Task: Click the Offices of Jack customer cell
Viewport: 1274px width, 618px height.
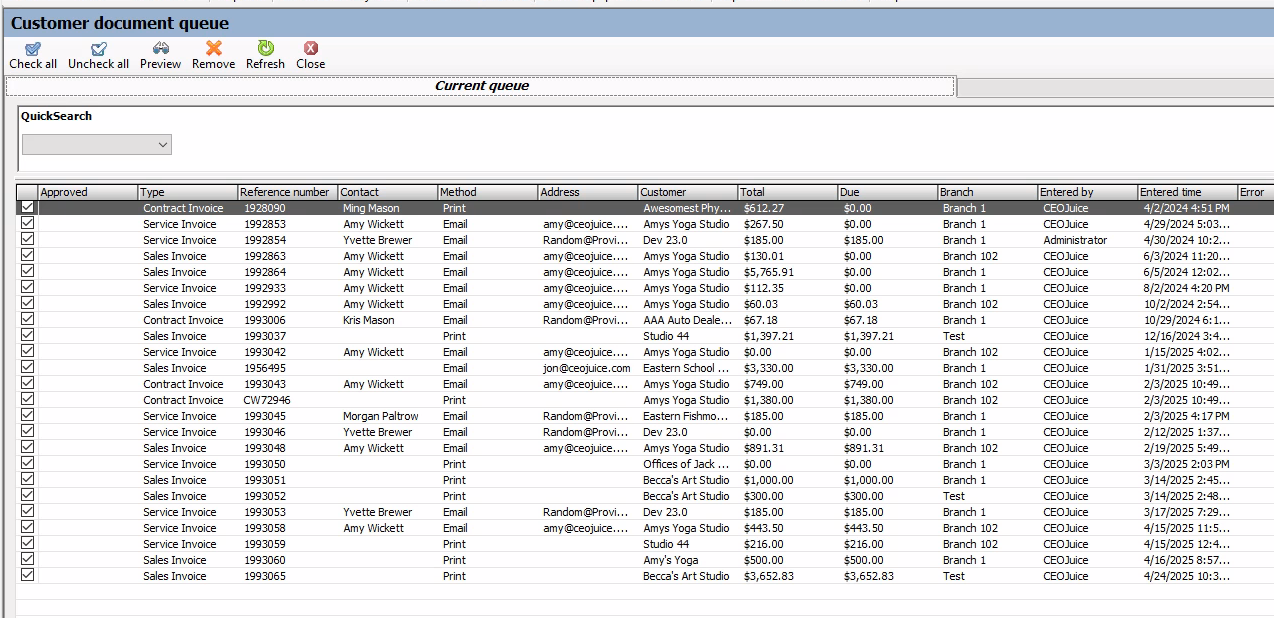Action: point(688,464)
